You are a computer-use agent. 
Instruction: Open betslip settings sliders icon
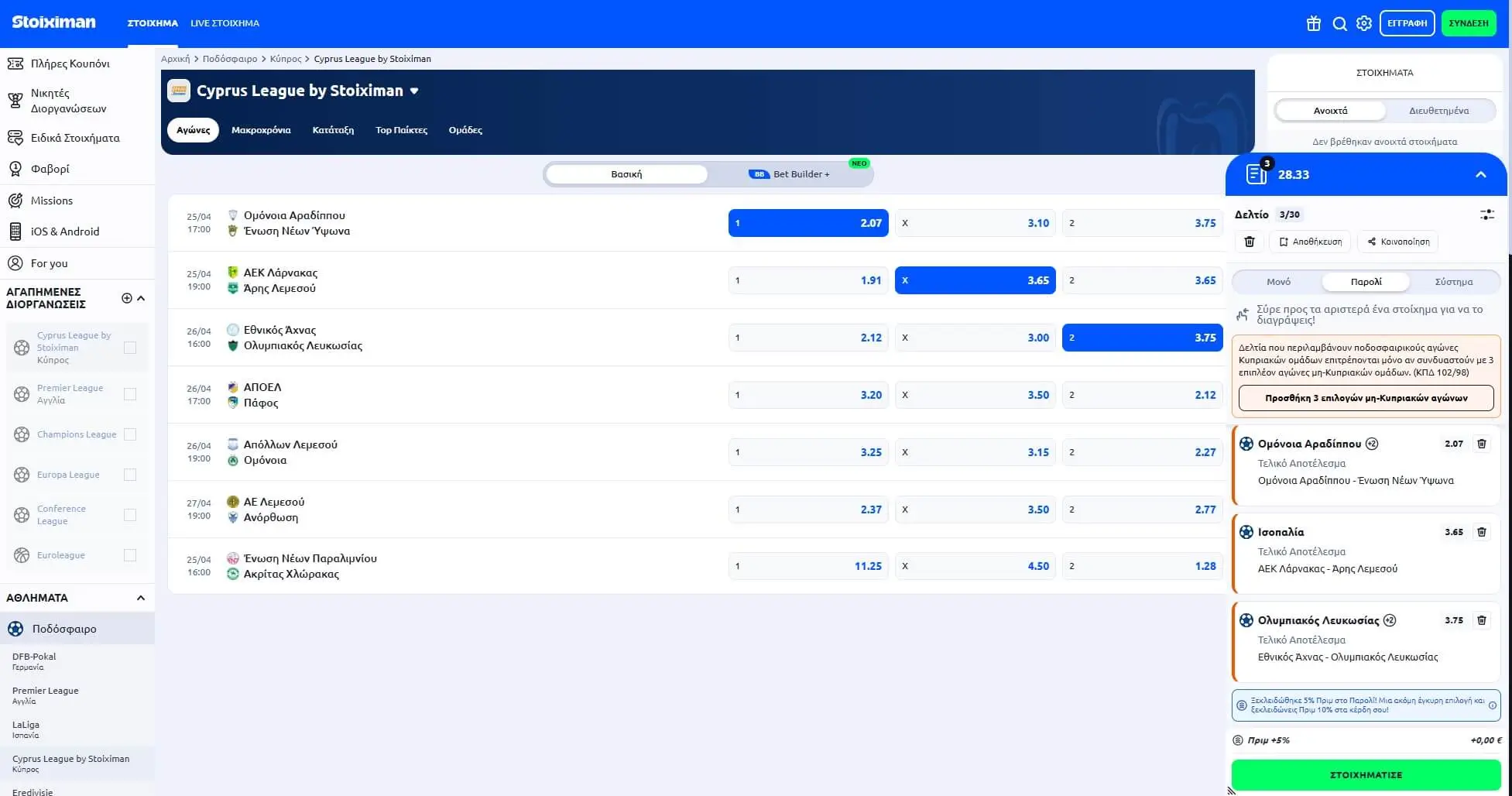click(1487, 214)
